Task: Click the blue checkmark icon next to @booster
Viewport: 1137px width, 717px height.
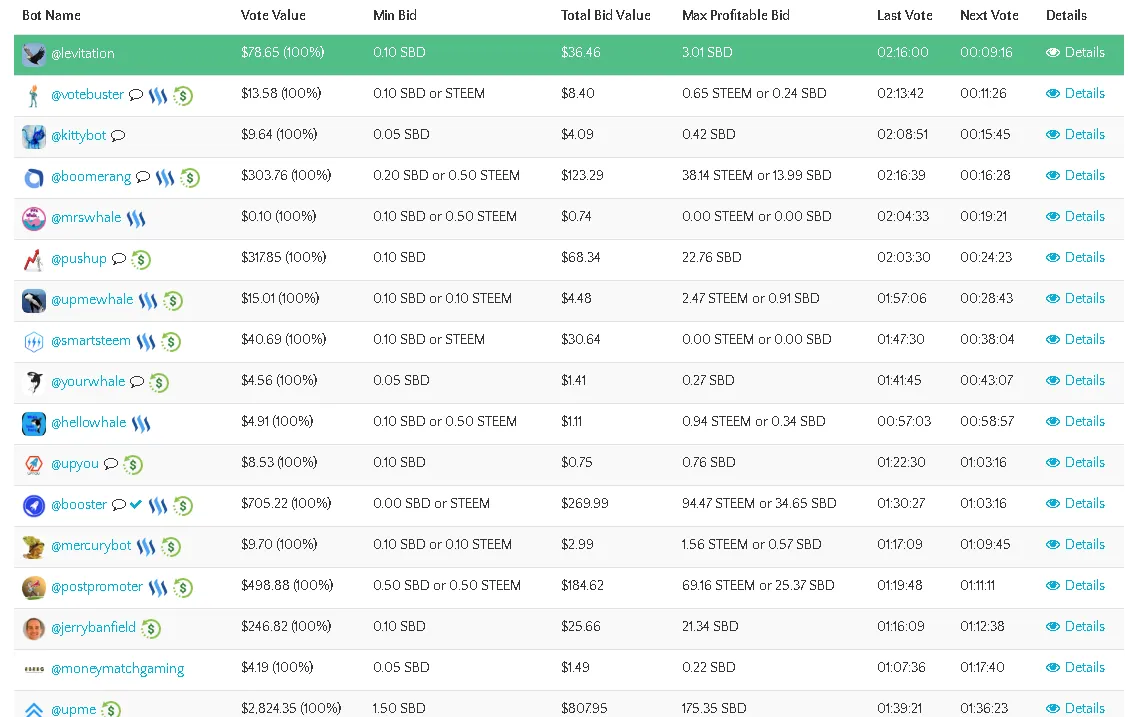Action: 136,504
